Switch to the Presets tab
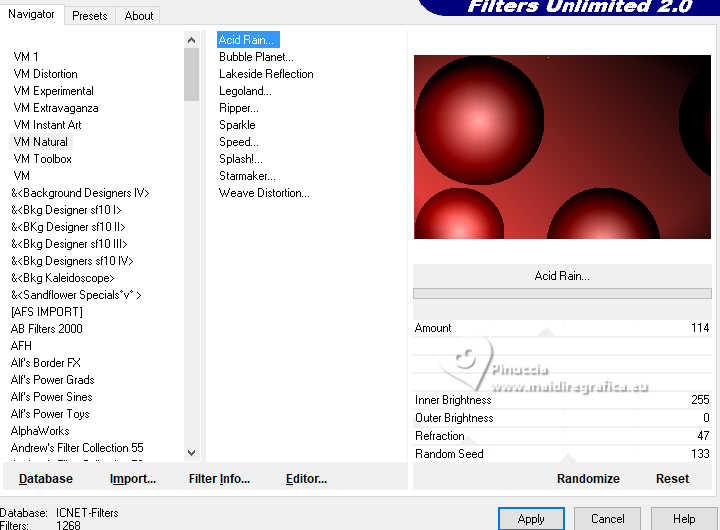Viewport: 720px width, 530px height. pyautogui.click(x=90, y=16)
